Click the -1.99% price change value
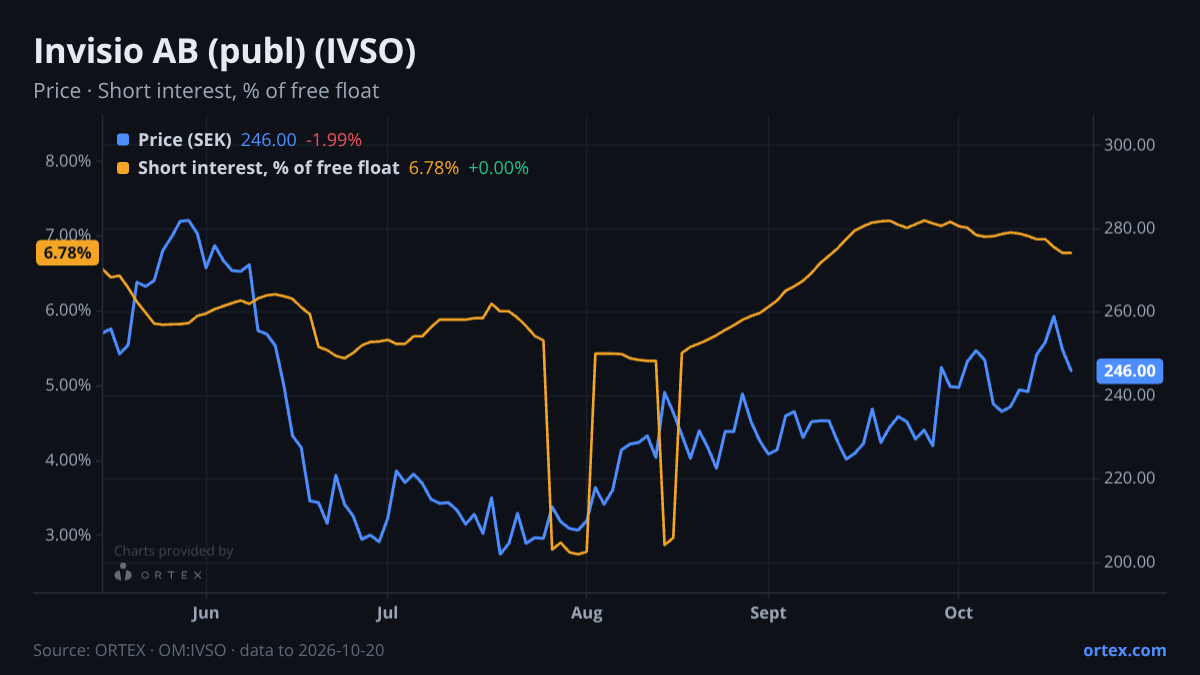This screenshot has width=1200, height=675. (x=333, y=140)
